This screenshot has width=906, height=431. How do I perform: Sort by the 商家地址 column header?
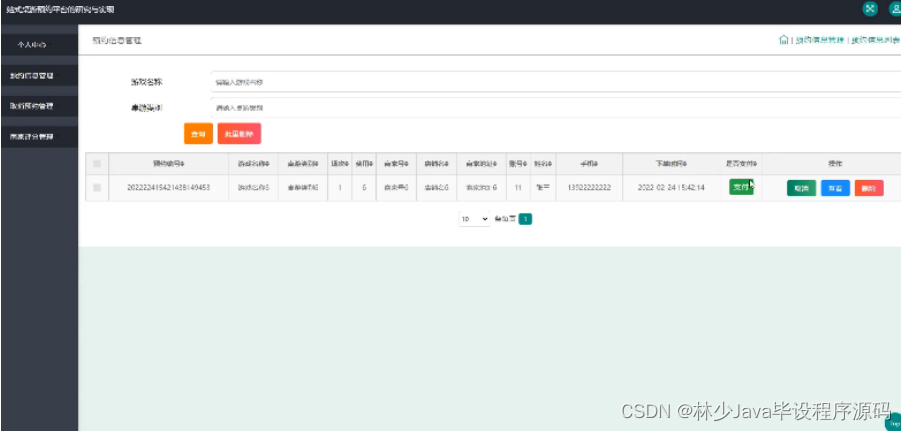(482, 164)
